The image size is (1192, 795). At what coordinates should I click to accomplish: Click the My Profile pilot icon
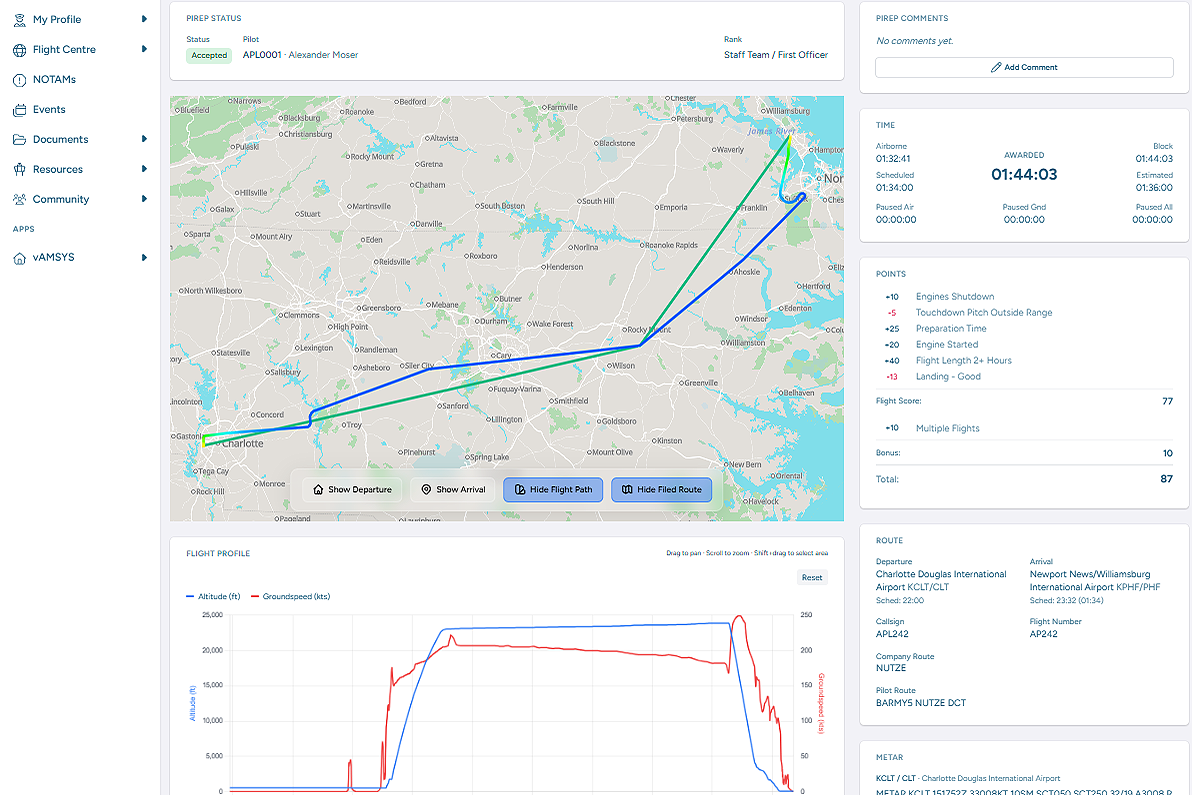coord(20,20)
